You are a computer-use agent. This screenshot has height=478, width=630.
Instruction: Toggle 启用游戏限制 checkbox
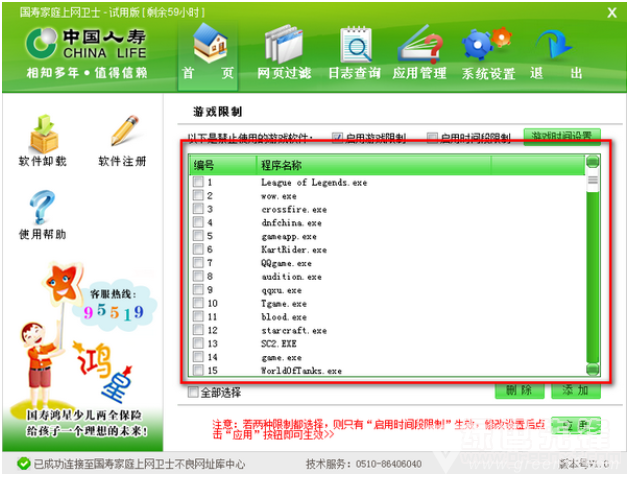point(338,138)
